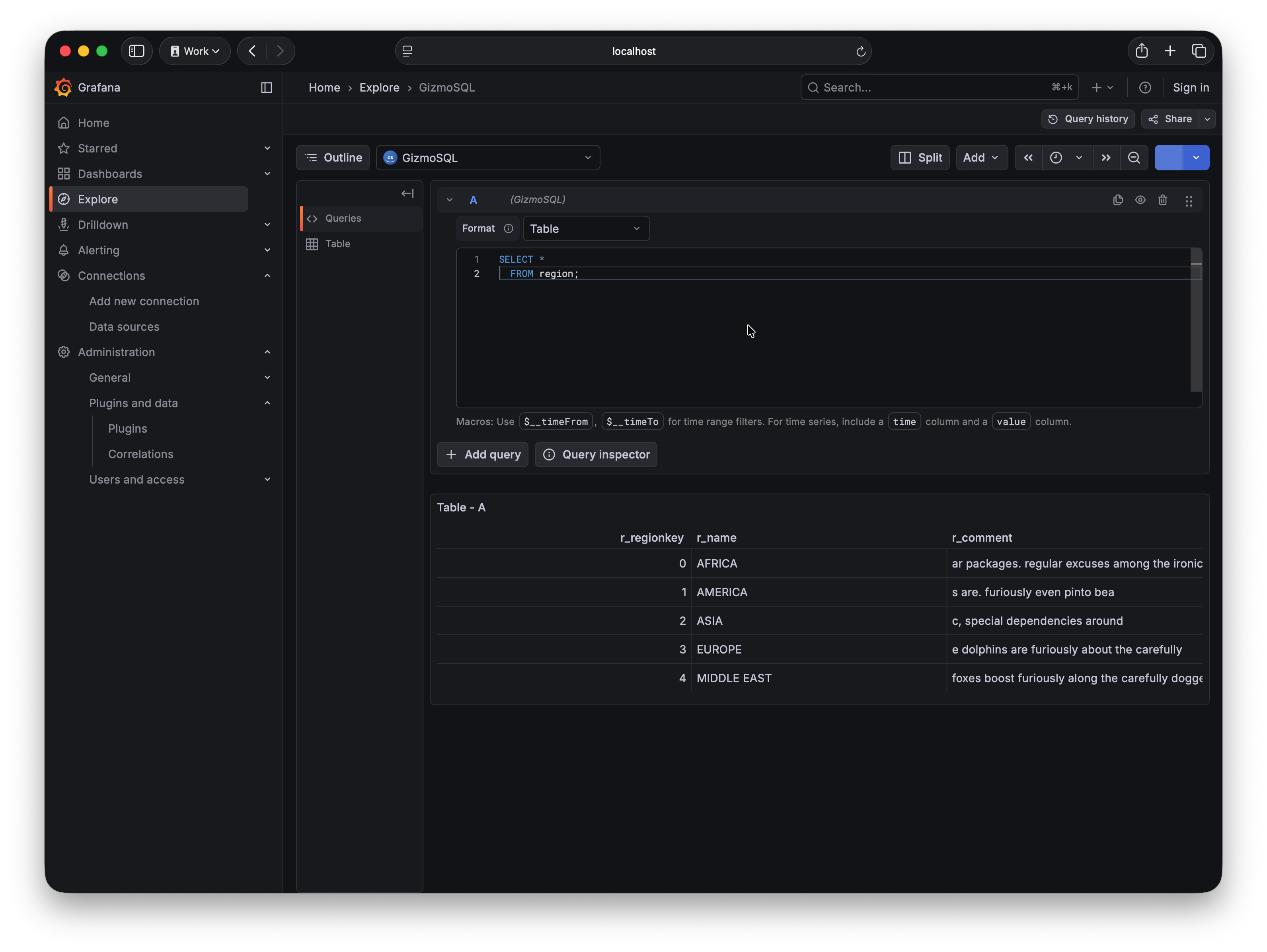1267x952 pixels.
Task: Show Format field info tooltip icon
Action: pos(508,228)
